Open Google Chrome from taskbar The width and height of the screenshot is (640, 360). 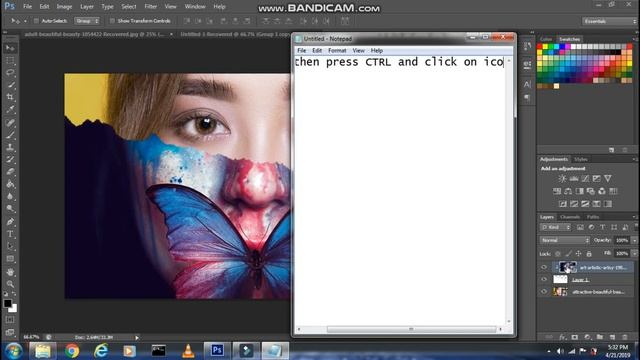(72, 351)
